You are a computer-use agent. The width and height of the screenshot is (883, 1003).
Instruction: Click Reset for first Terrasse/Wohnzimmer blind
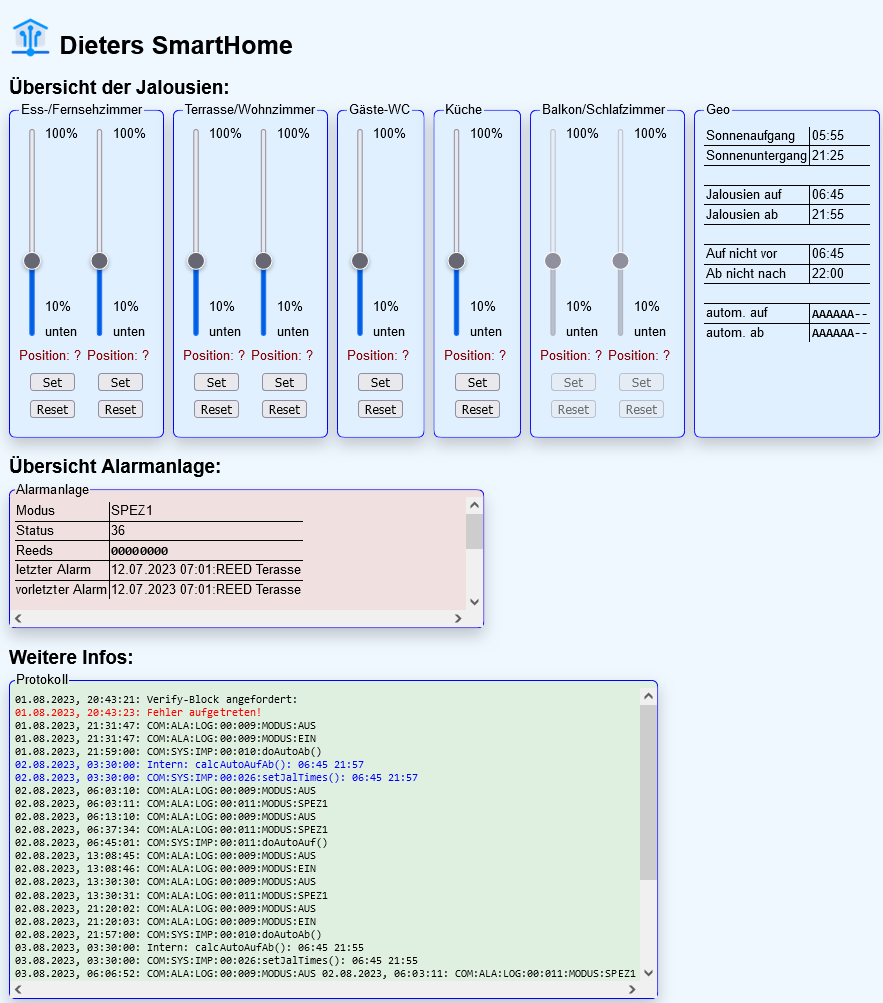216,409
